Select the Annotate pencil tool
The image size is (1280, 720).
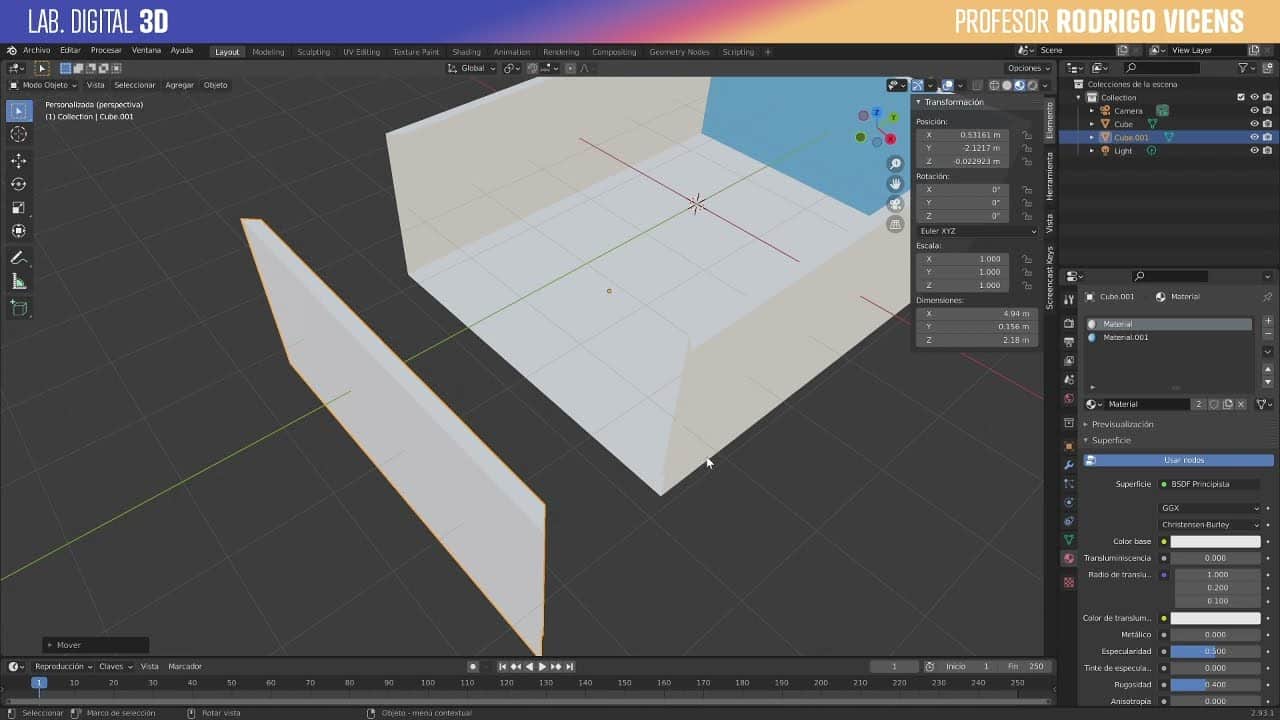pos(18,258)
